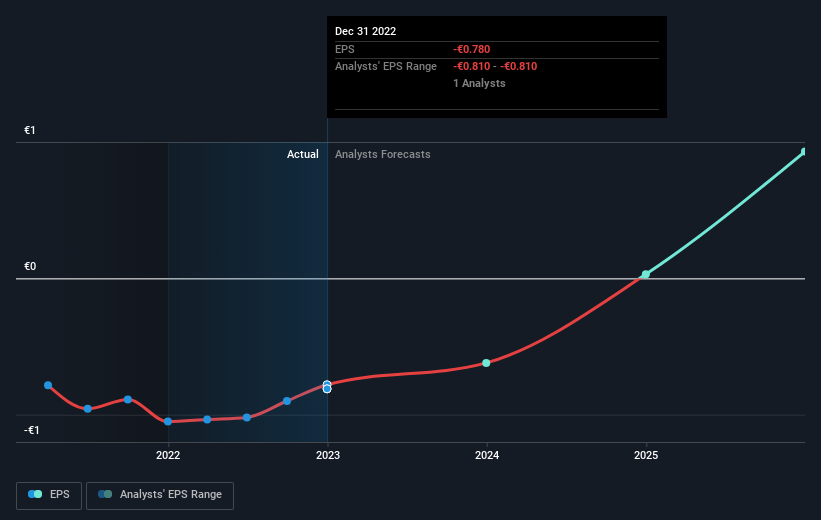This screenshot has height=520, width=821.
Task: Click the Analysts' EPS Range legend icon
Action: [105, 494]
